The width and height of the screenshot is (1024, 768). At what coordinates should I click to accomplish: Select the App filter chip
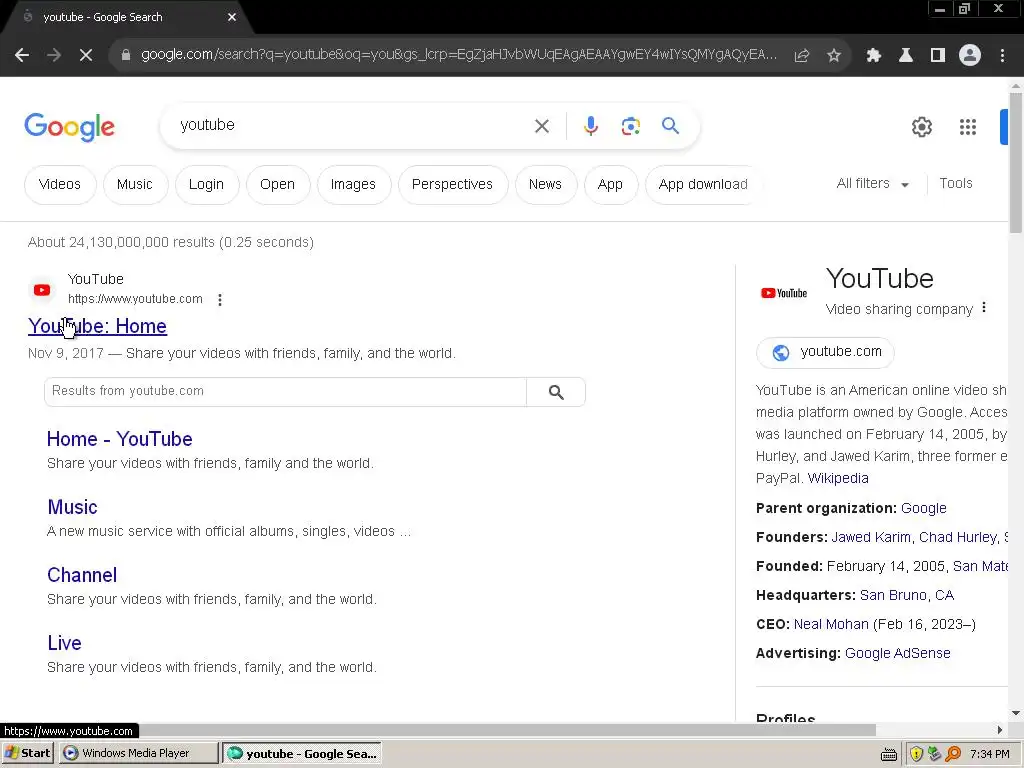(x=610, y=185)
